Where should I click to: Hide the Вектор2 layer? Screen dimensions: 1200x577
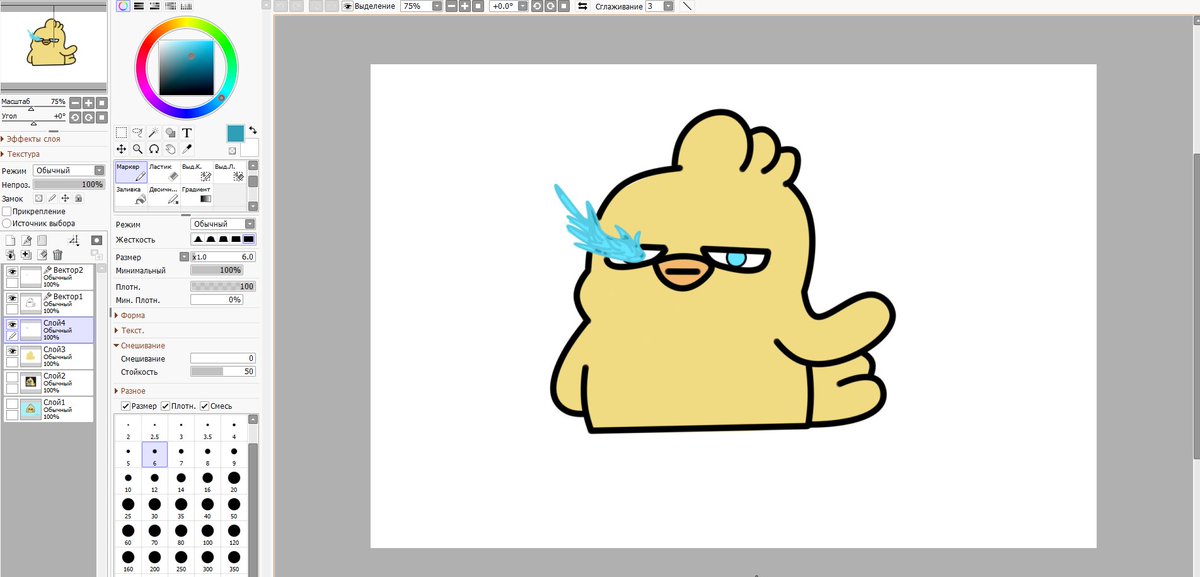coord(12,271)
